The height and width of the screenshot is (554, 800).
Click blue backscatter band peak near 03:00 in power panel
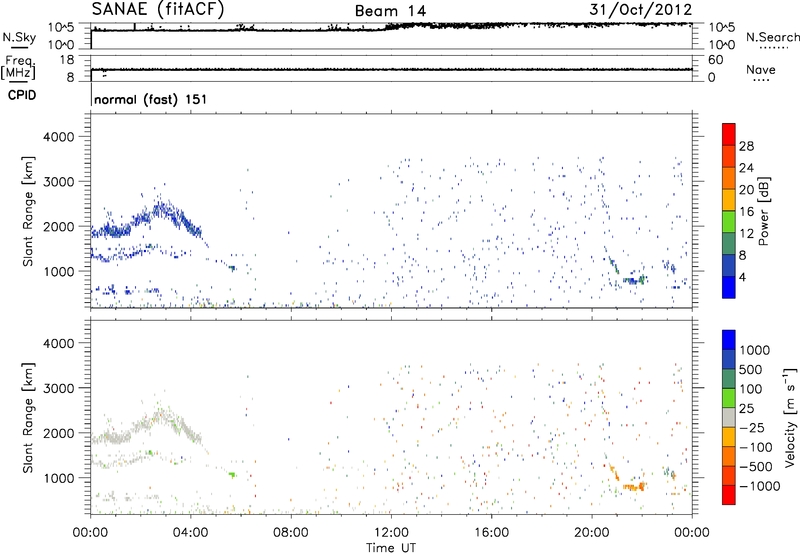pos(162,209)
